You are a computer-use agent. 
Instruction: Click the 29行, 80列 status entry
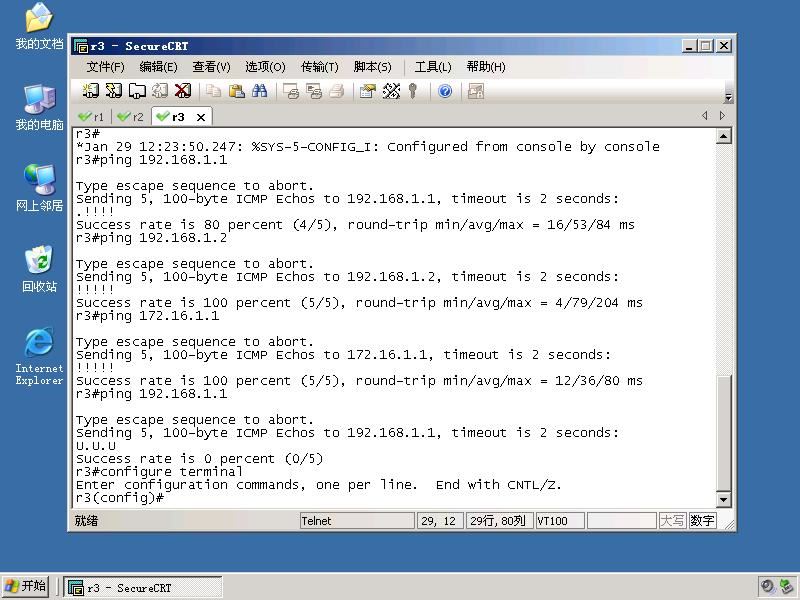pos(499,521)
